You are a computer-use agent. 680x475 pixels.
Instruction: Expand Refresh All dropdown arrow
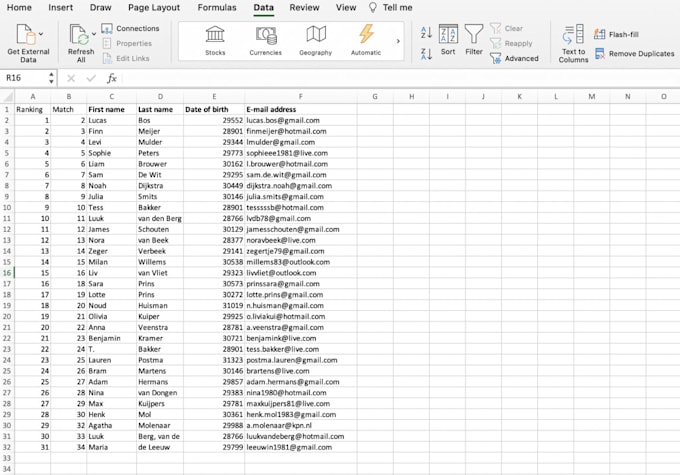tap(94, 34)
